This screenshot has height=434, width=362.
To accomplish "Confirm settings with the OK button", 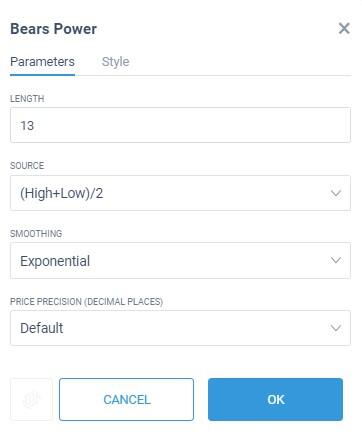I will coord(275,399).
